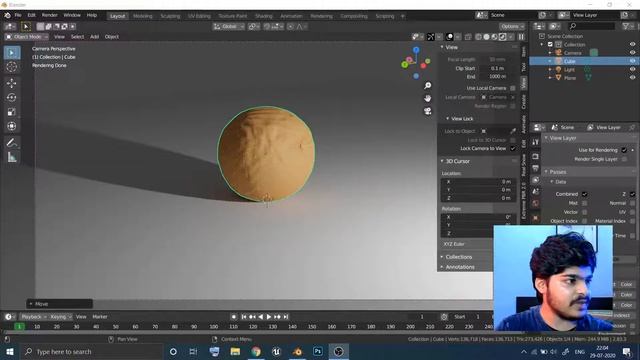Open the Keying popover in timeline
Viewport: 640px width, 360px height.
pyautogui.click(x=60, y=317)
